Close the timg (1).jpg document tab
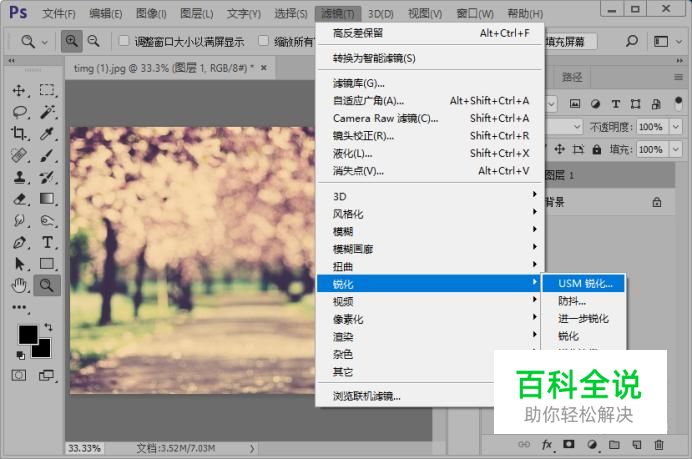Image resolution: width=692 pixels, height=459 pixels. 263,68
